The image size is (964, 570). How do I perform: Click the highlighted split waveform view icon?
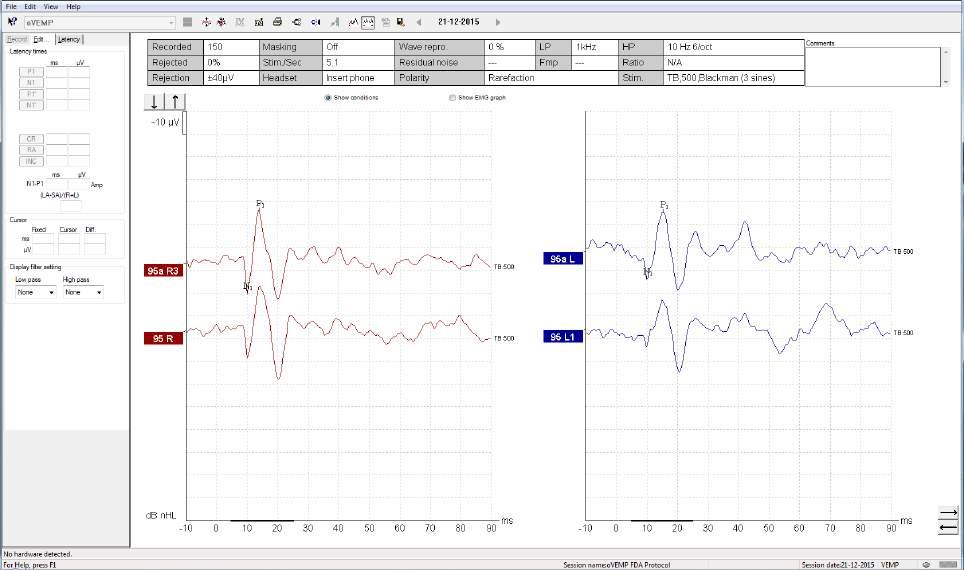pyautogui.click(x=368, y=22)
